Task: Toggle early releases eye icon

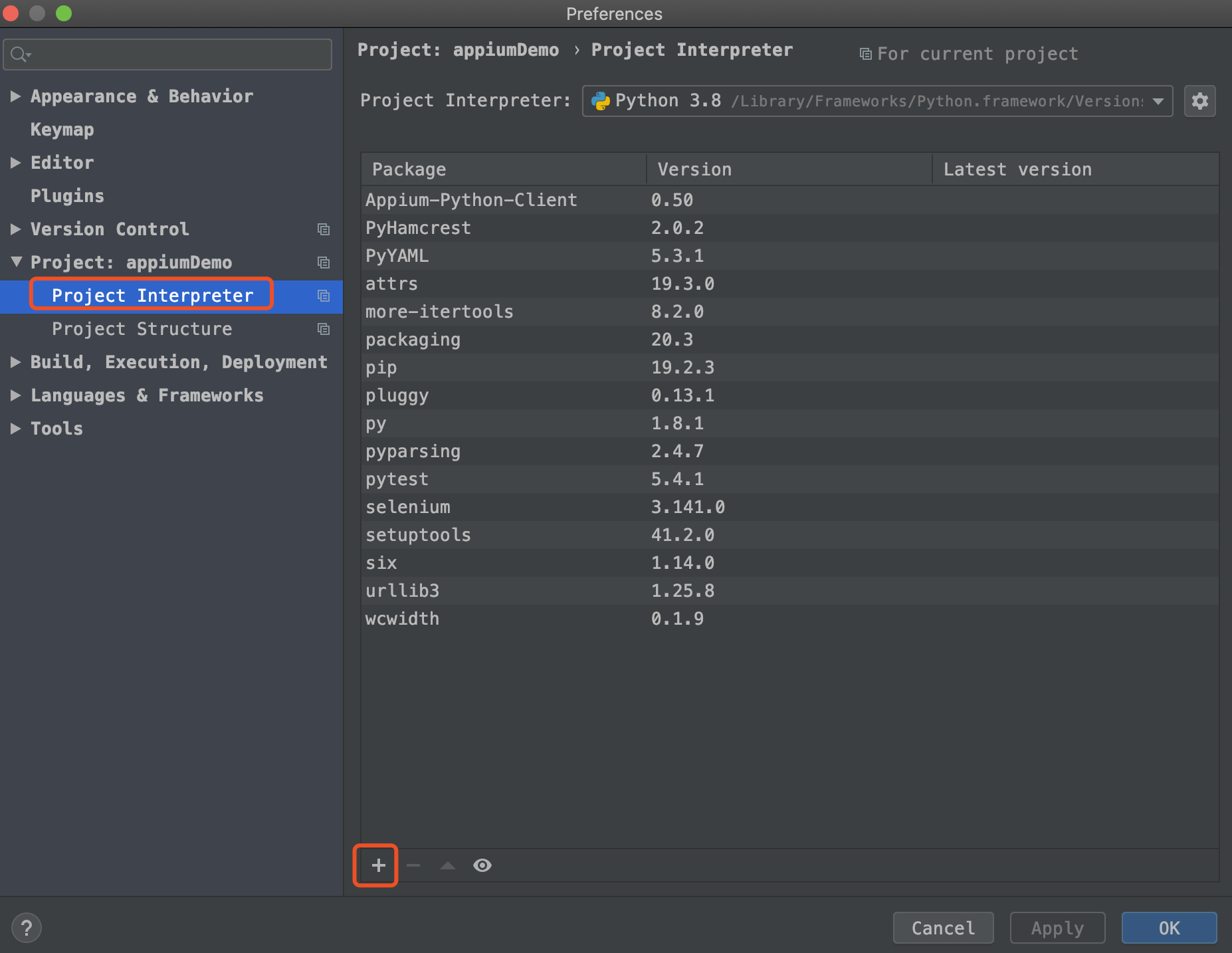Action: click(x=482, y=865)
